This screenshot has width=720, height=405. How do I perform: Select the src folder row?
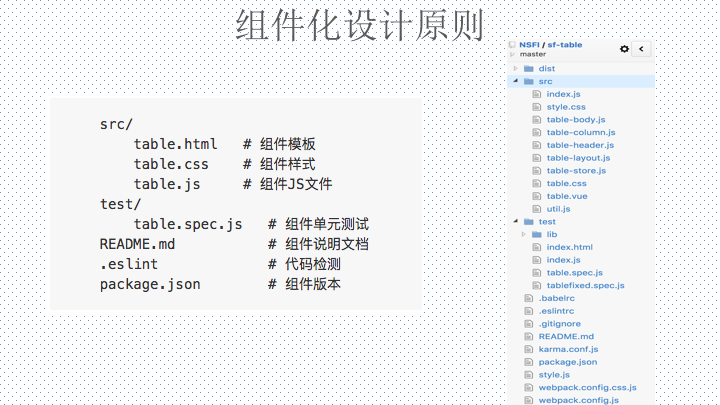coord(581,81)
